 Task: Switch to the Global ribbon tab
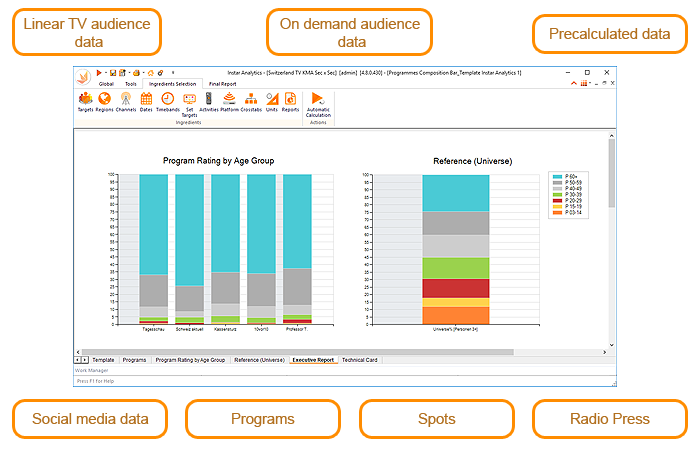(x=105, y=84)
